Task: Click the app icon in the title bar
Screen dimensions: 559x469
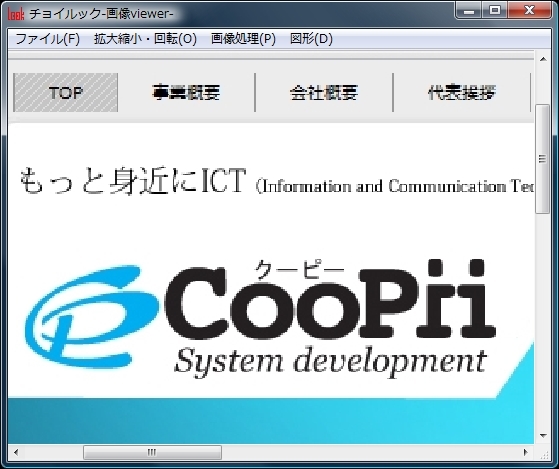Action: (16, 14)
